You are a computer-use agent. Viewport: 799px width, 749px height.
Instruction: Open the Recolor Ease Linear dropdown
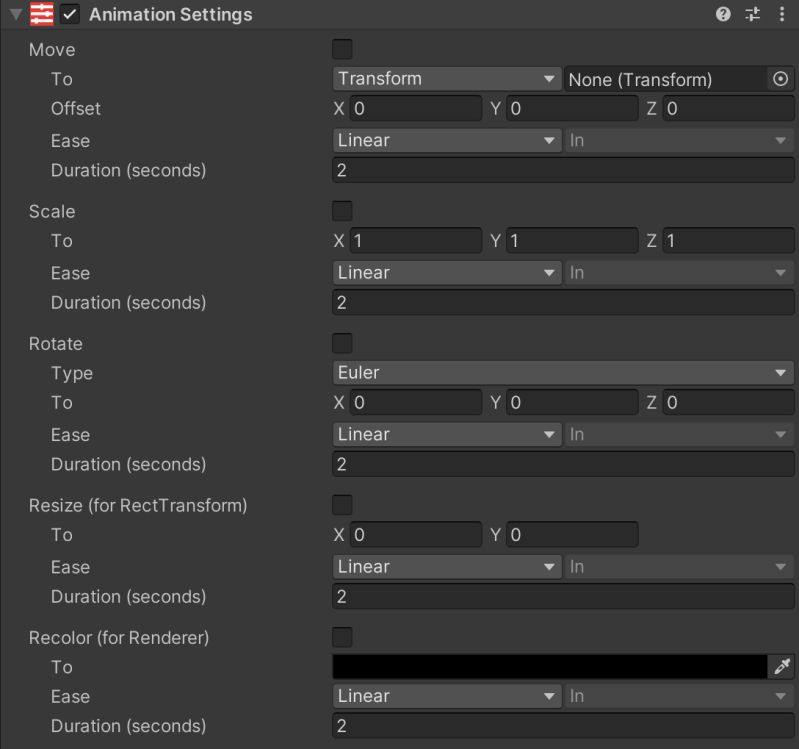coord(447,696)
